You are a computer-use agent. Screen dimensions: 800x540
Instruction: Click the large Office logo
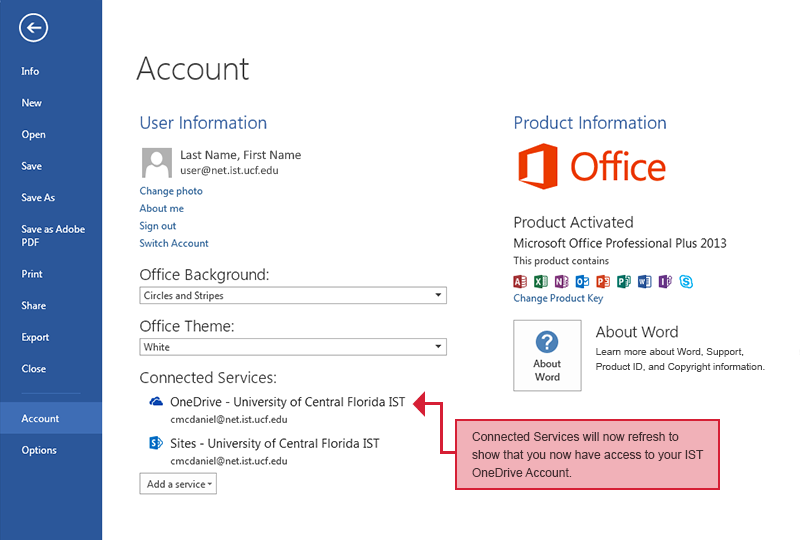click(x=592, y=166)
